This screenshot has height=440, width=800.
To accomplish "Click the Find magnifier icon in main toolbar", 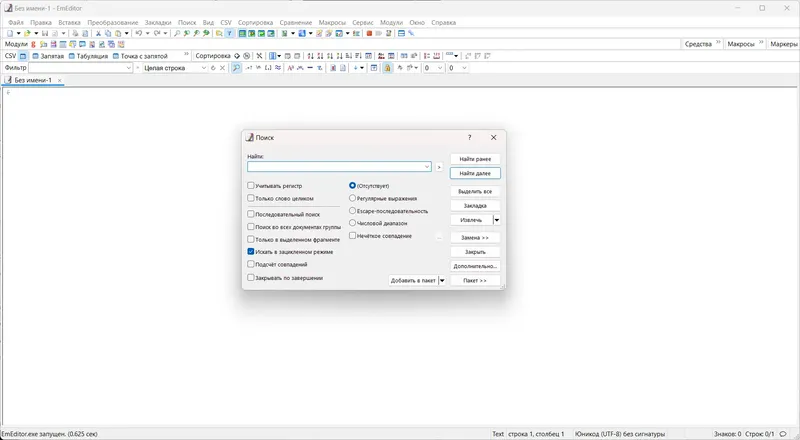I will [x=177, y=33].
